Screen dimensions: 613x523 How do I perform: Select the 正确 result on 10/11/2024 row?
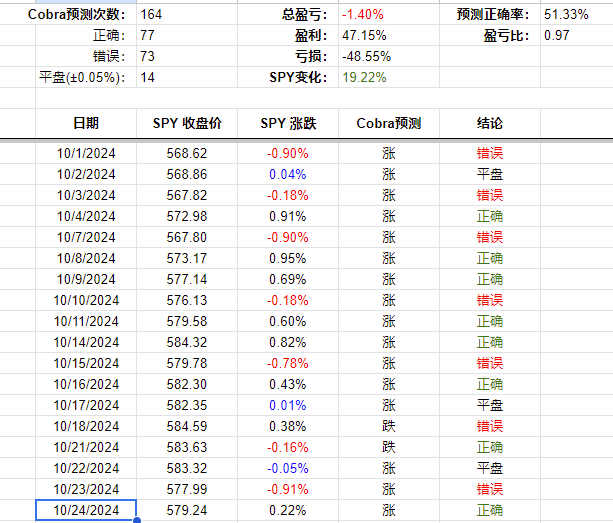[x=490, y=321]
